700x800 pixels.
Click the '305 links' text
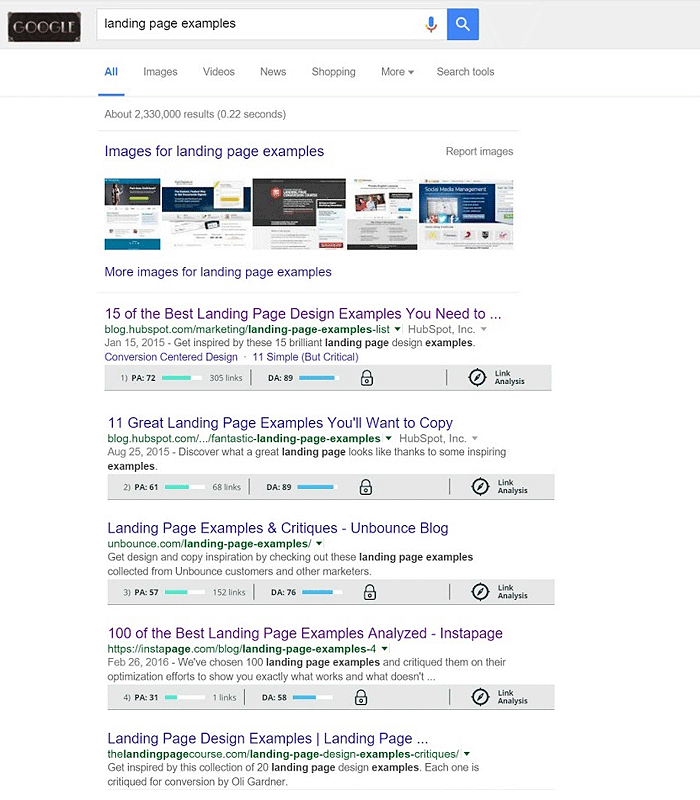point(226,378)
